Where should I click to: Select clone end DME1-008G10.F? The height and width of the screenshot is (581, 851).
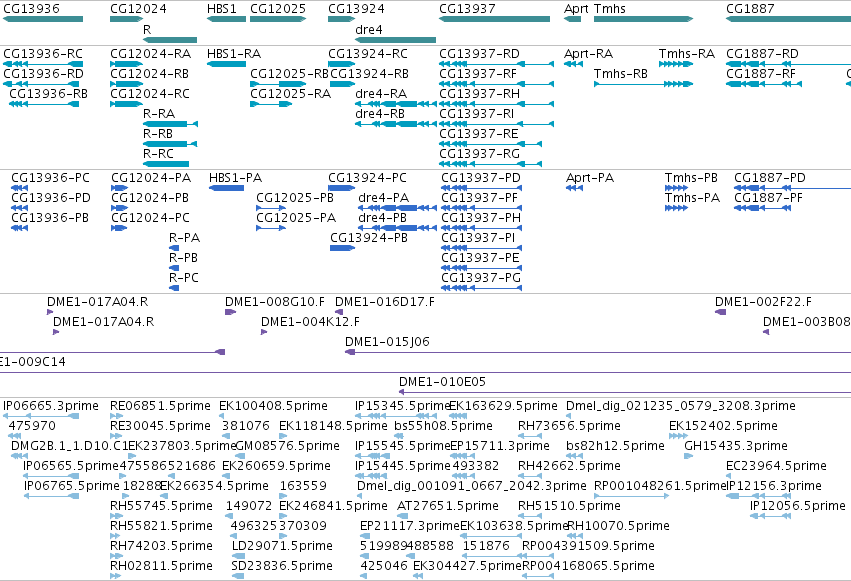(230, 312)
